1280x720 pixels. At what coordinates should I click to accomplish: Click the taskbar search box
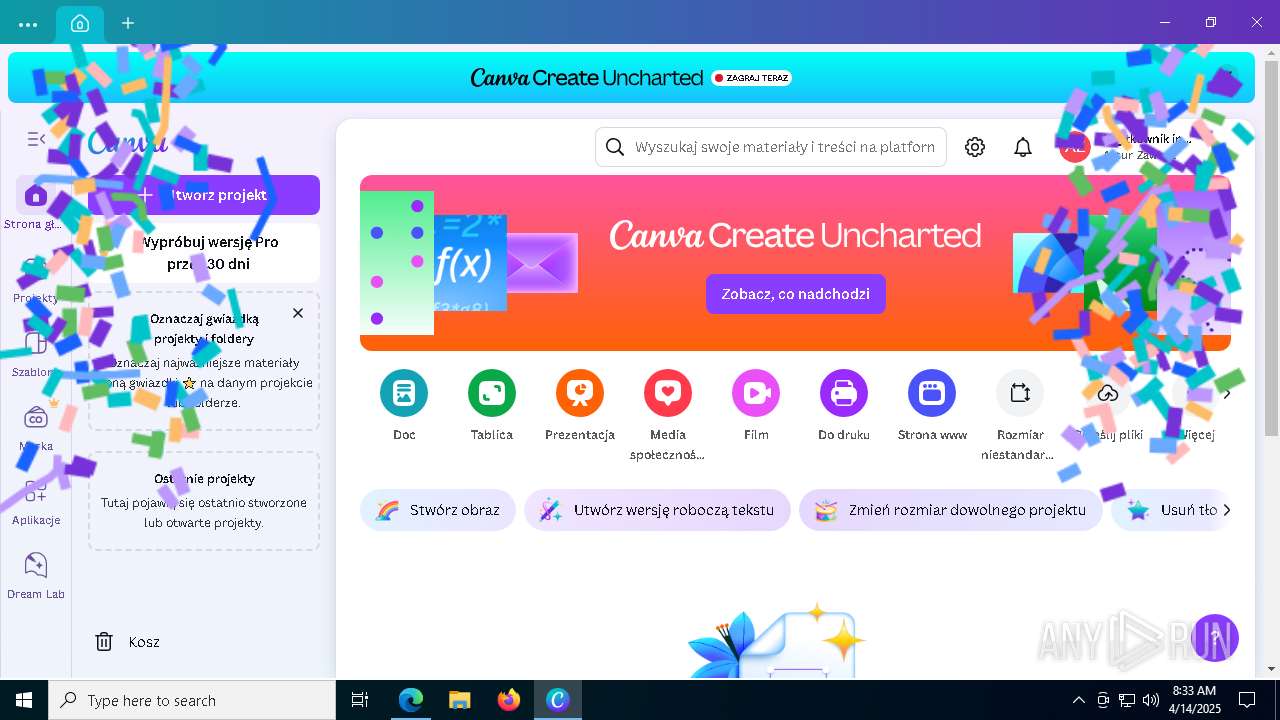point(192,700)
